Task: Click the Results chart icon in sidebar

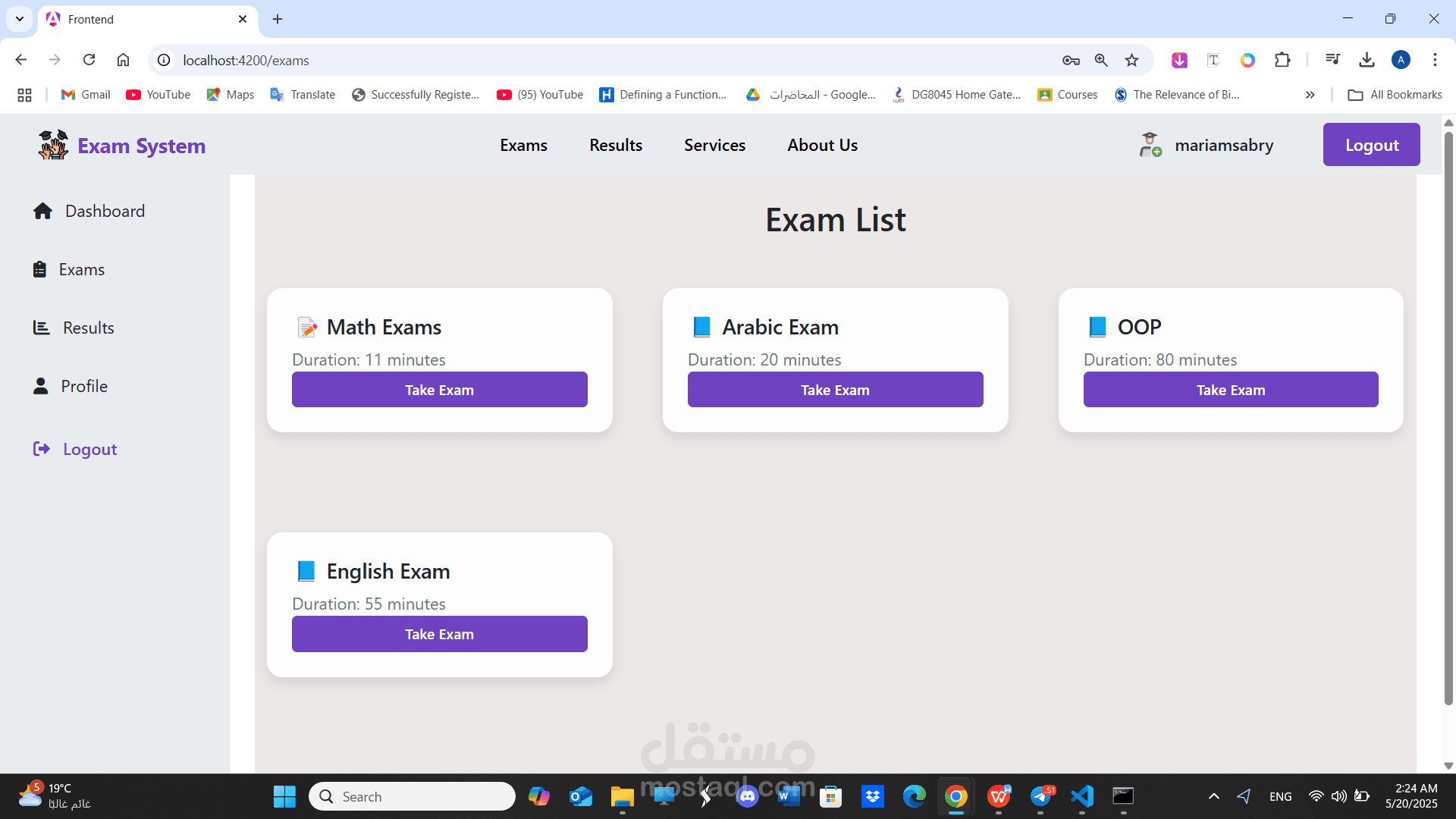Action: pos(41,328)
